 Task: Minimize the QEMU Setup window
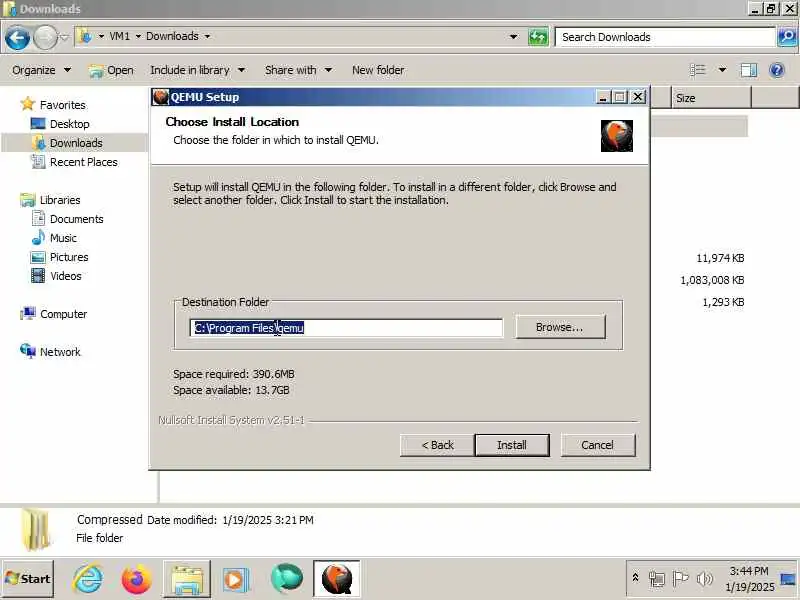pyautogui.click(x=603, y=97)
